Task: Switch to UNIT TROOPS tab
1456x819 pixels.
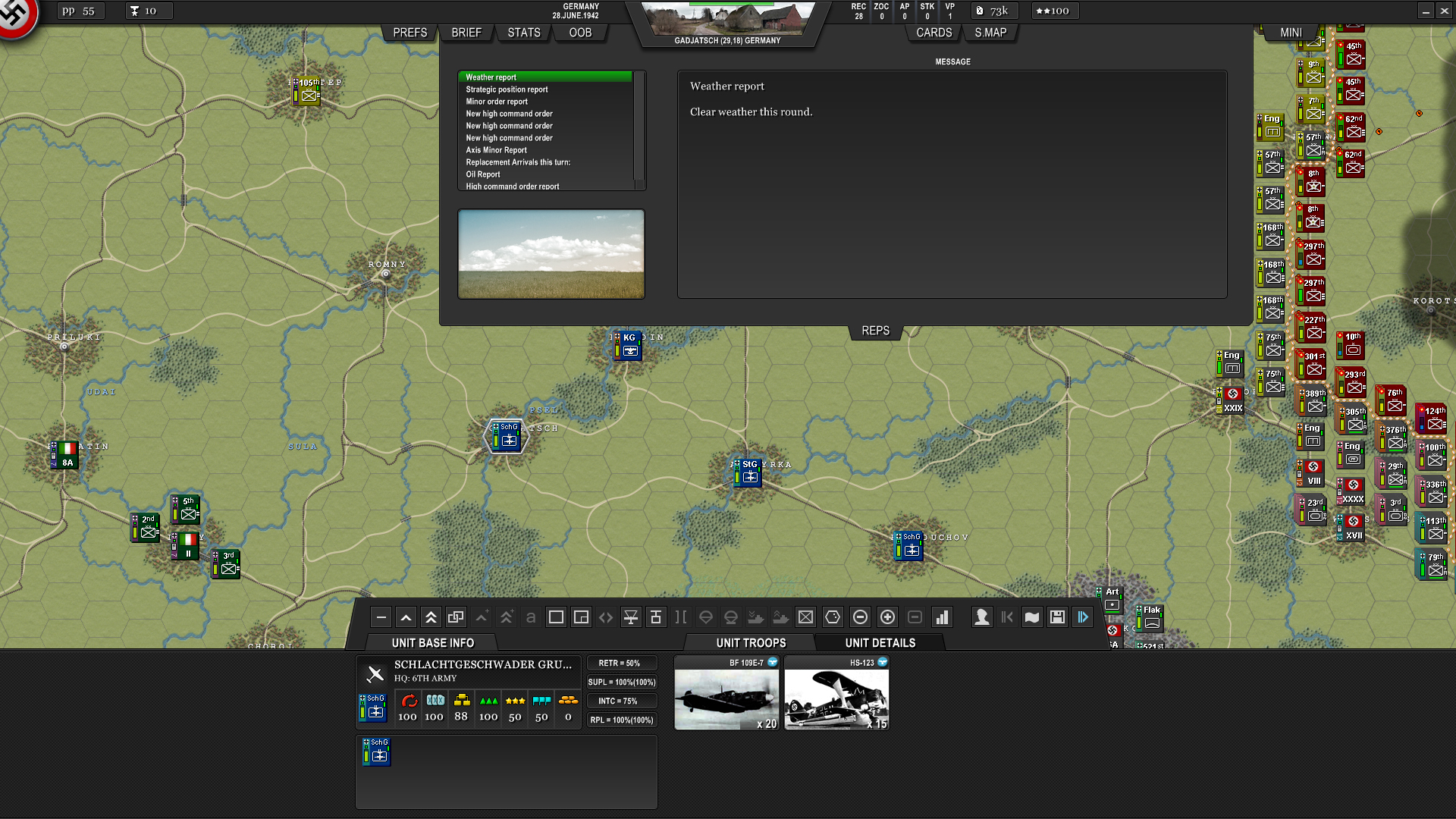Action: 751,643
